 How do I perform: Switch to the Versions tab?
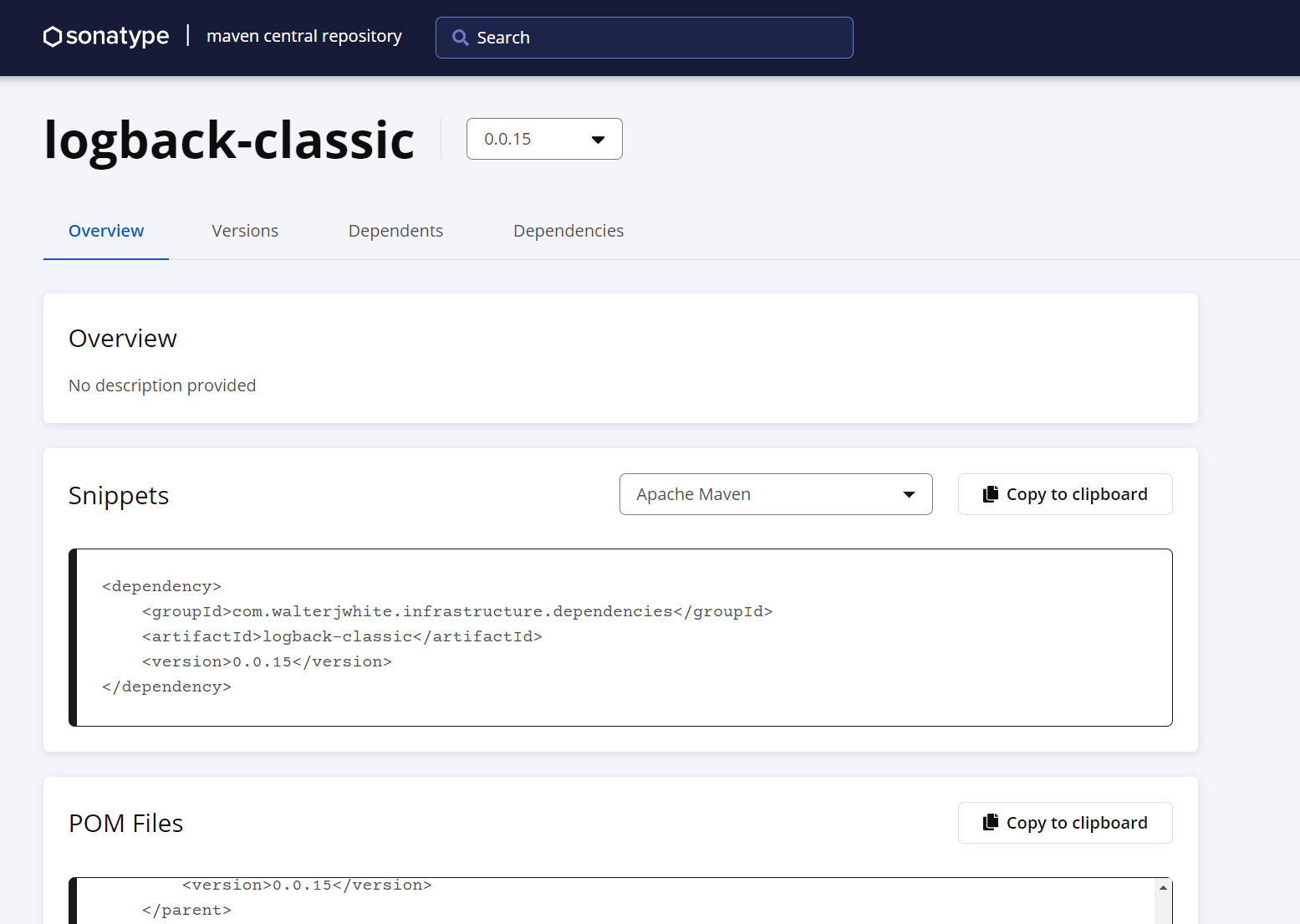click(245, 231)
